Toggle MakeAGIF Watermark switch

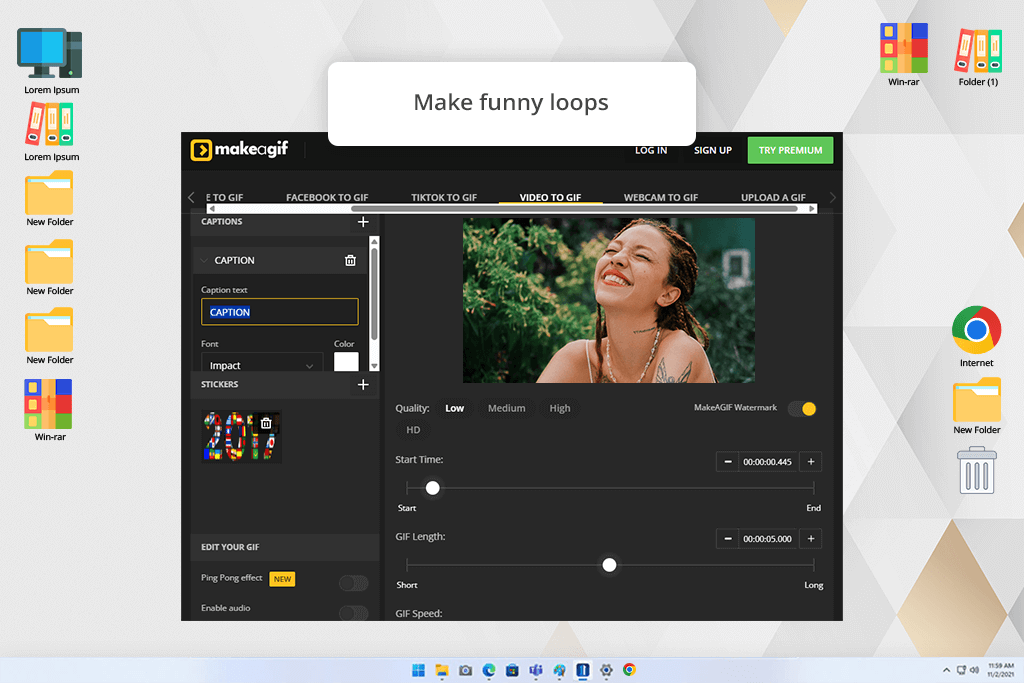click(802, 409)
